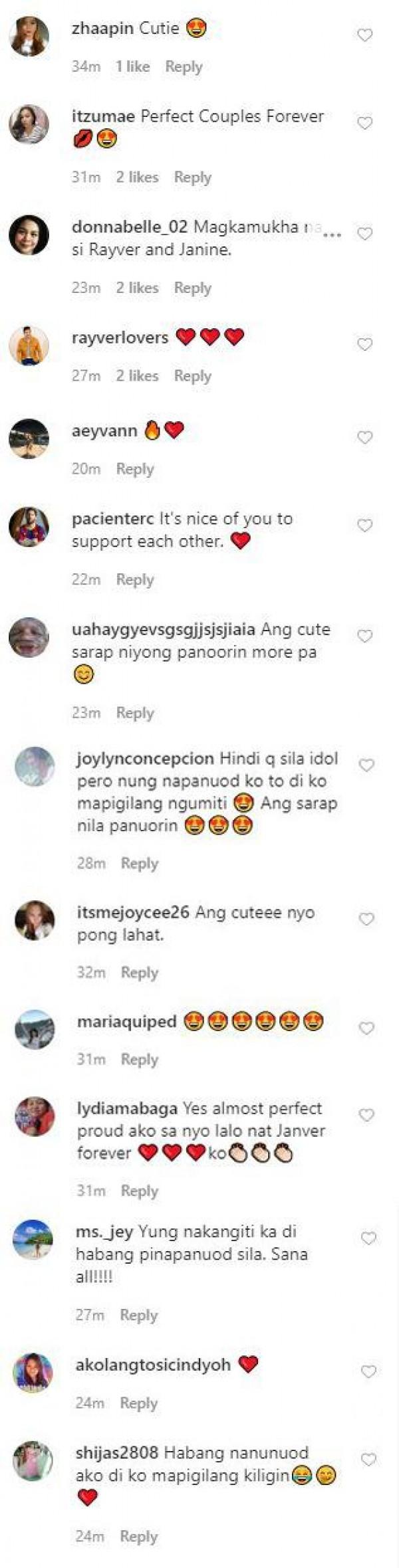This screenshot has height=1568, width=399.
Task: Reply to akolangtosicindyoh's heart comment
Action: coord(138,1403)
